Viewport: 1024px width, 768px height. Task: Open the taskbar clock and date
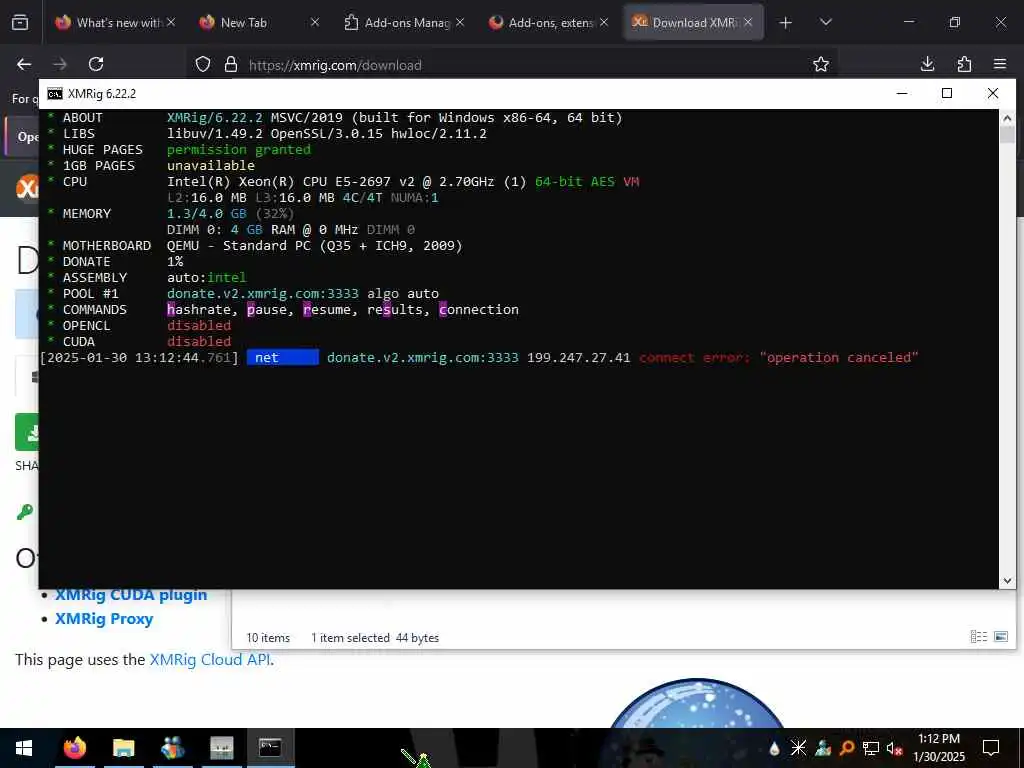[938, 748]
